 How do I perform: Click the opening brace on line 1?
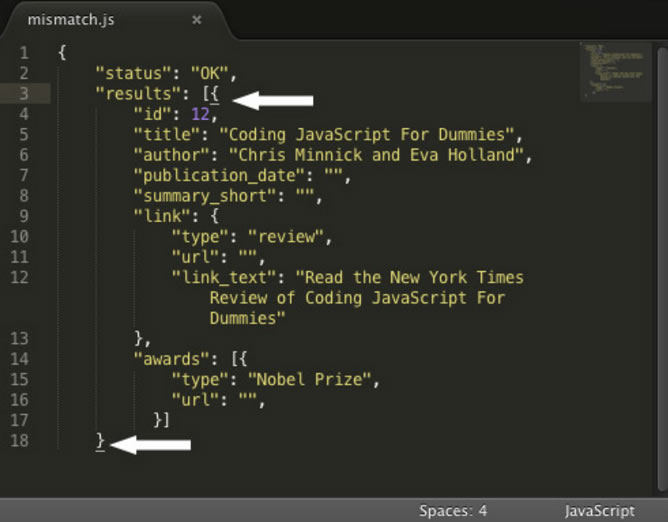(x=62, y=53)
